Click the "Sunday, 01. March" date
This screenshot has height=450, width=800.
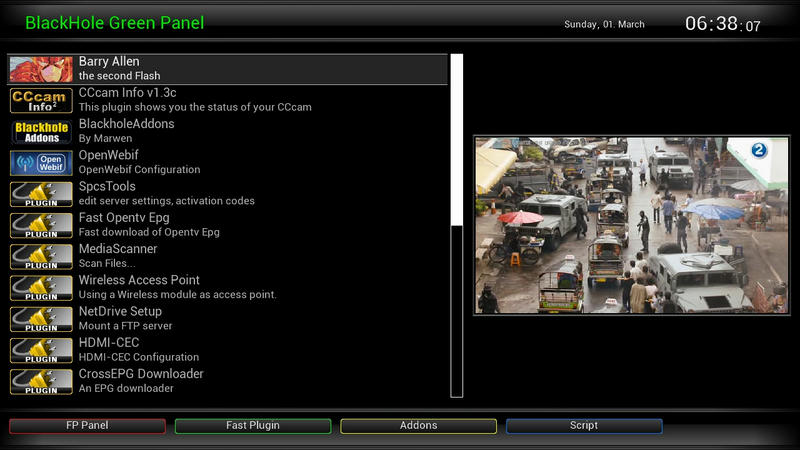pos(604,24)
